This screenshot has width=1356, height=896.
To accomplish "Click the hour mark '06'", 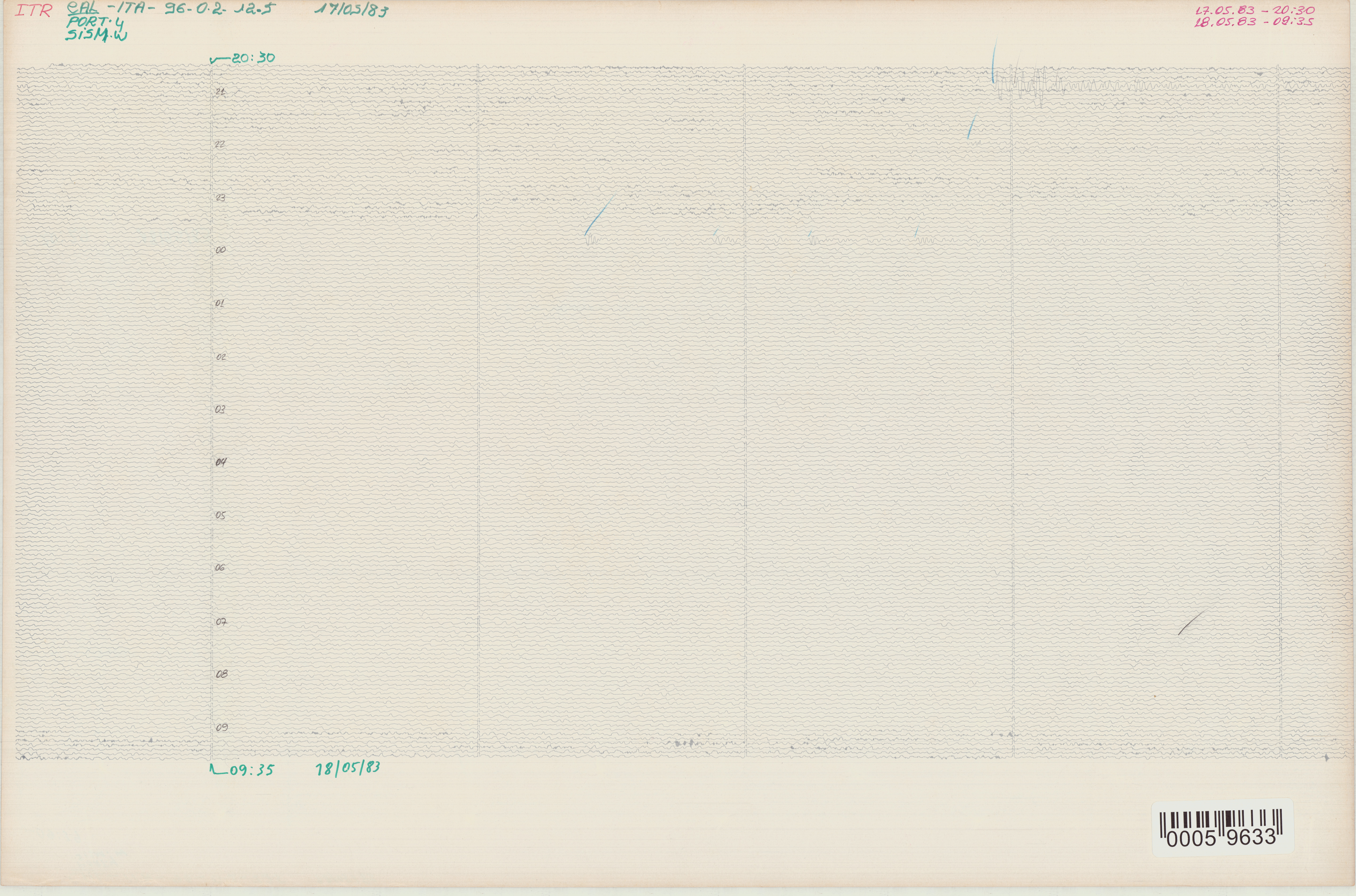I will pos(220,567).
